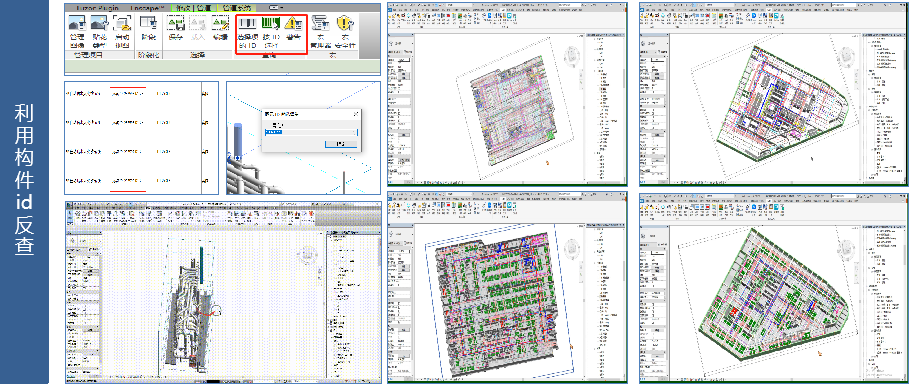Close the Select Elements by ID dialog
The height and width of the screenshot is (385, 909).
point(356,114)
